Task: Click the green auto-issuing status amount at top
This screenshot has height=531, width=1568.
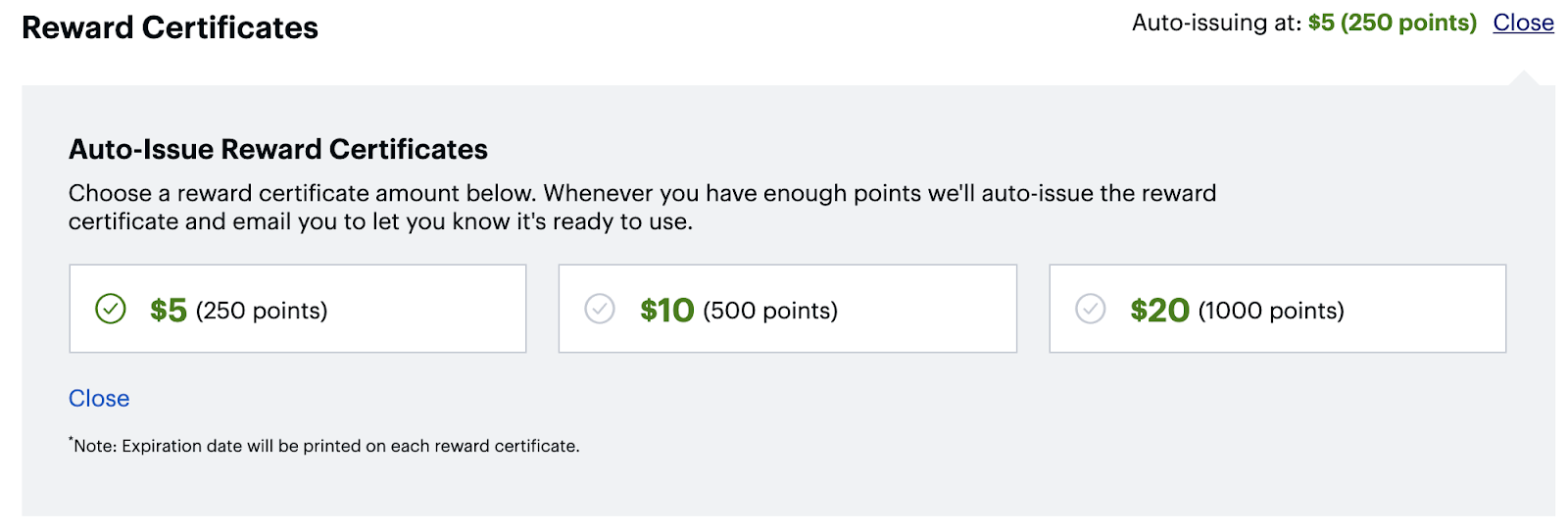Action: 1392,23
